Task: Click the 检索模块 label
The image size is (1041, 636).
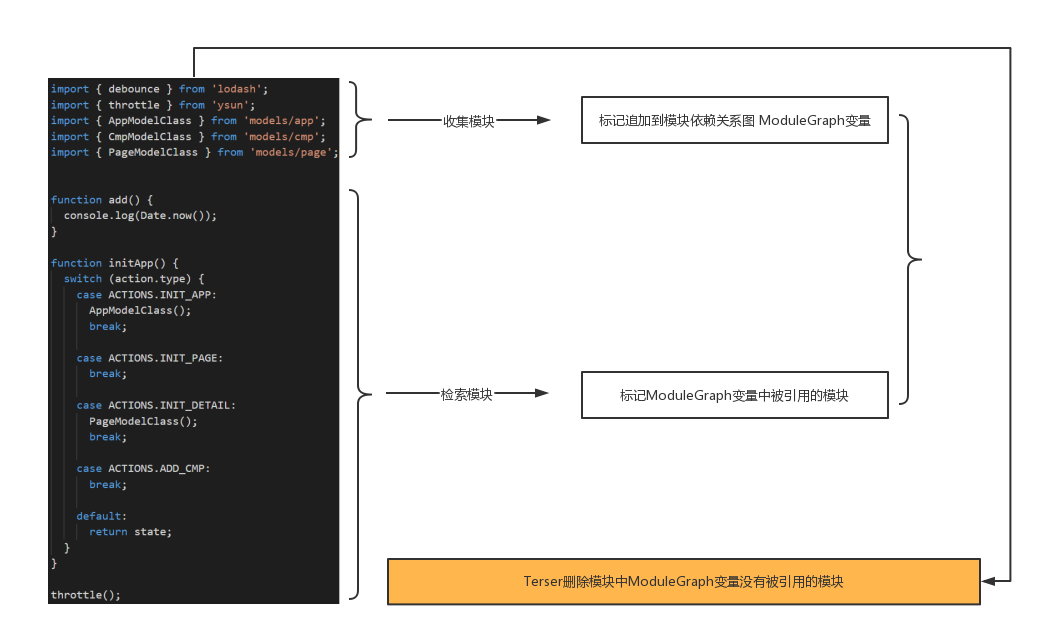Action: point(466,394)
